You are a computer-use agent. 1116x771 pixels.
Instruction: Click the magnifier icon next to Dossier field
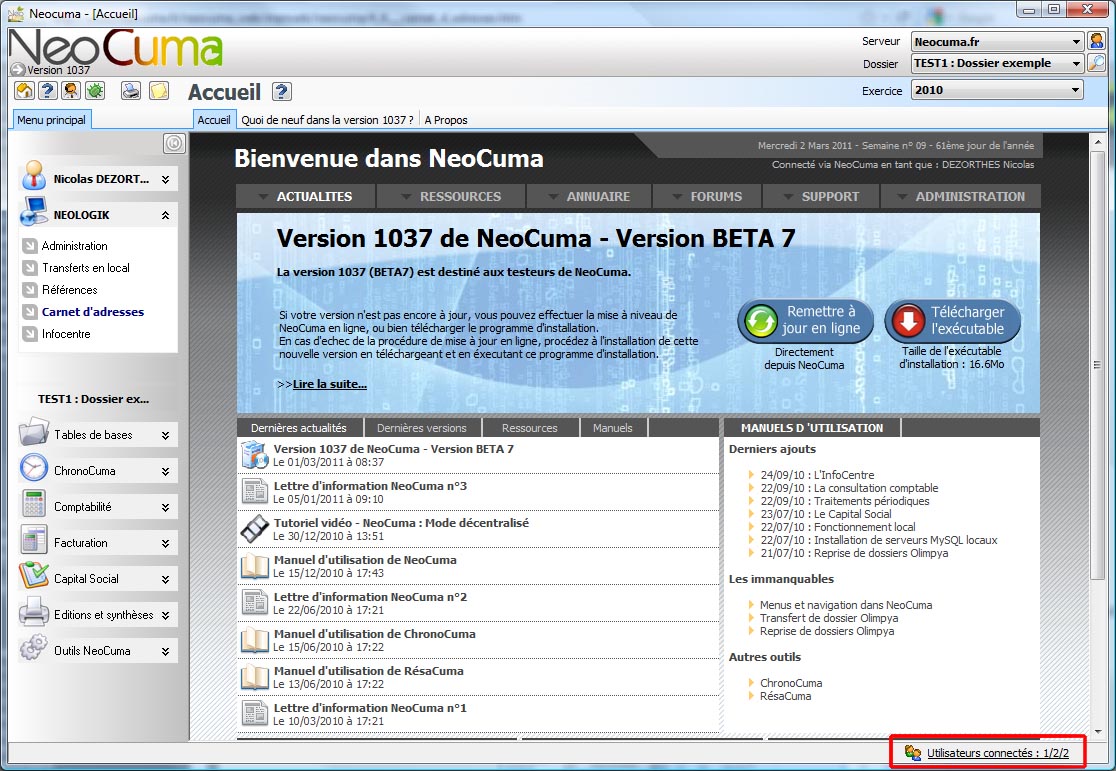(1097, 63)
